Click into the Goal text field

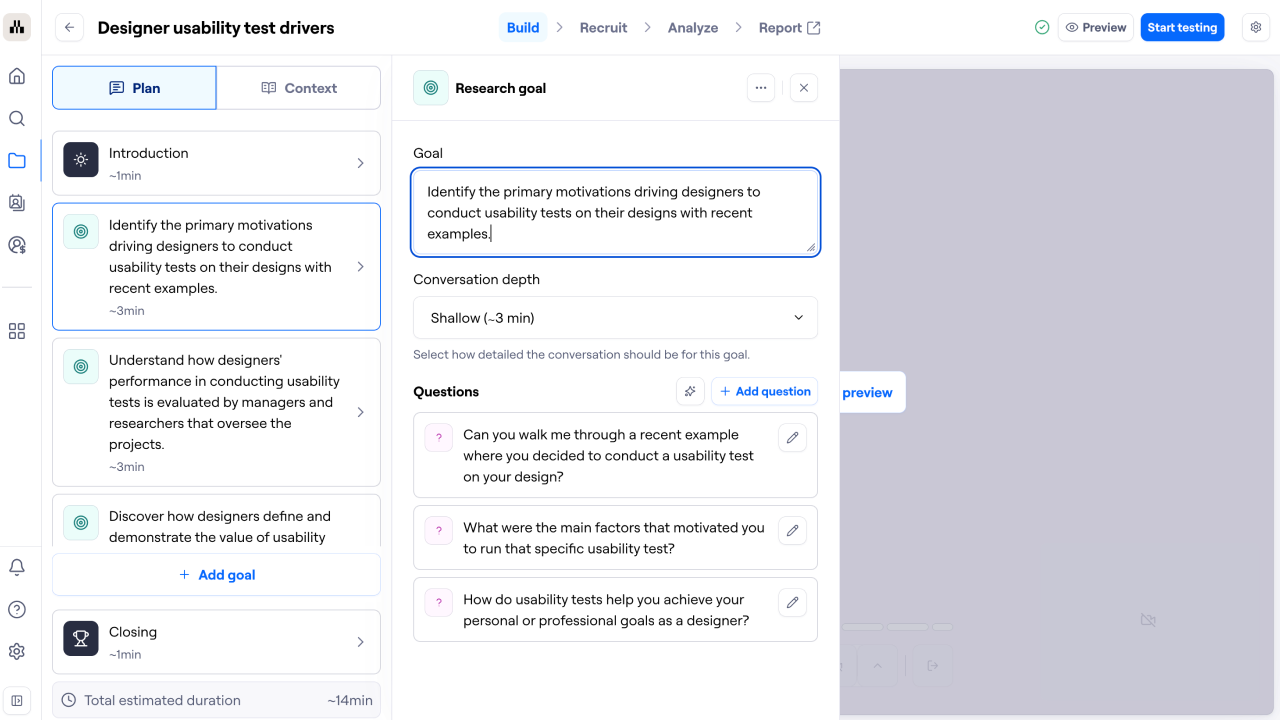[615, 212]
